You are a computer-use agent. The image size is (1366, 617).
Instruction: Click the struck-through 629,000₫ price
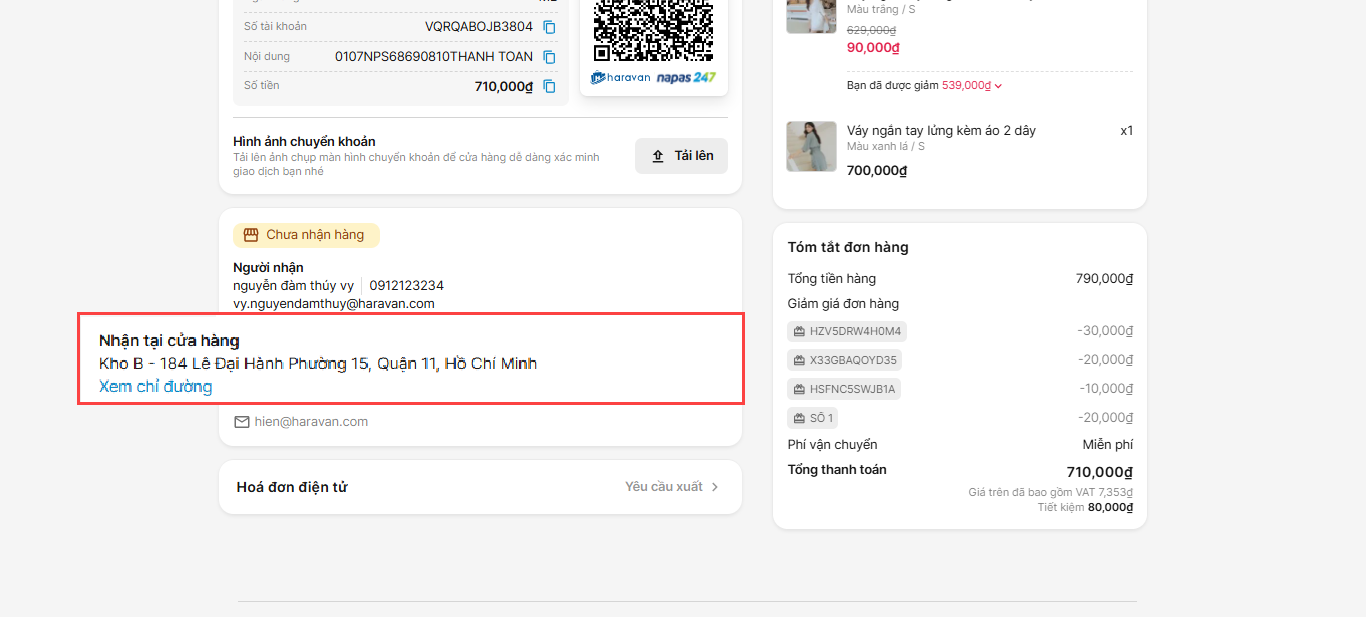(x=871, y=30)
